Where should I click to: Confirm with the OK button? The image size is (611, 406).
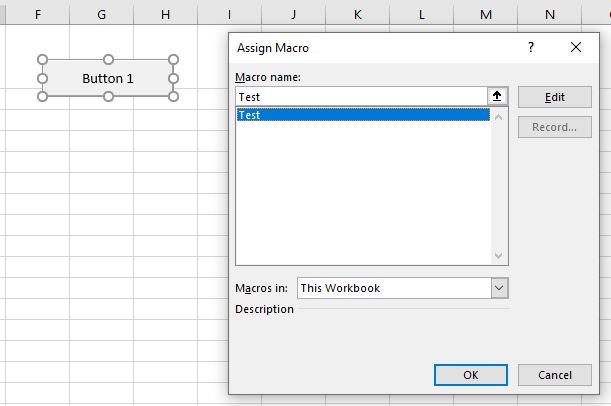(x=471, y=375)
